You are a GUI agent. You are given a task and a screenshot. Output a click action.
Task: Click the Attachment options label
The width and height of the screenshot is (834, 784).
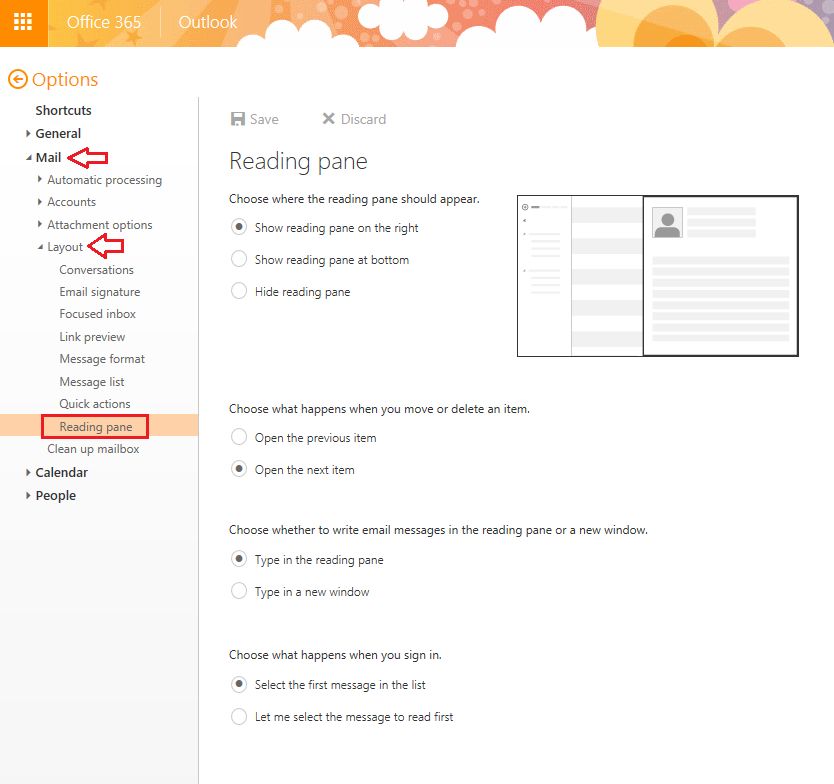point(99,224)
